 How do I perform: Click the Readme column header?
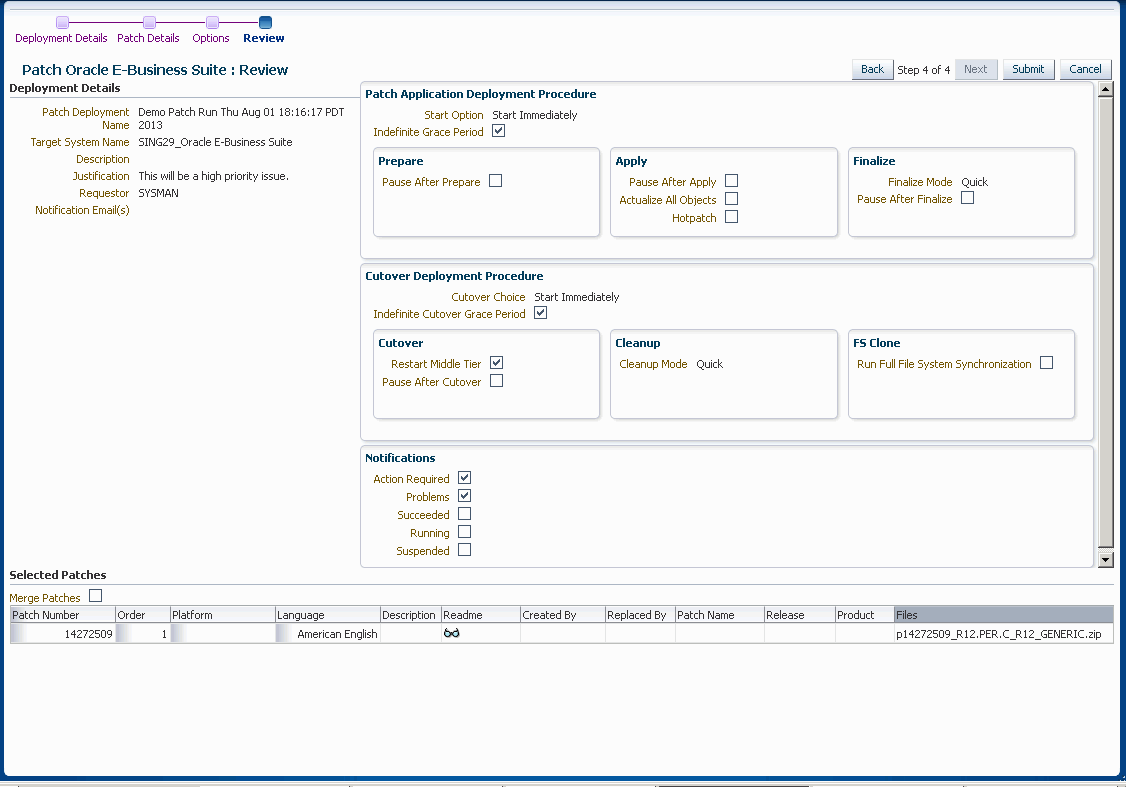tap(480, 615)
